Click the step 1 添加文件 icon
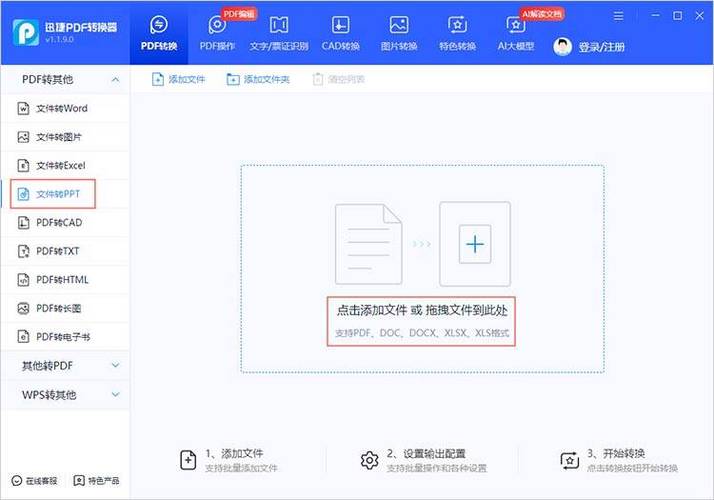The height and width of the screenshot is (500, 714). point(188,460)
